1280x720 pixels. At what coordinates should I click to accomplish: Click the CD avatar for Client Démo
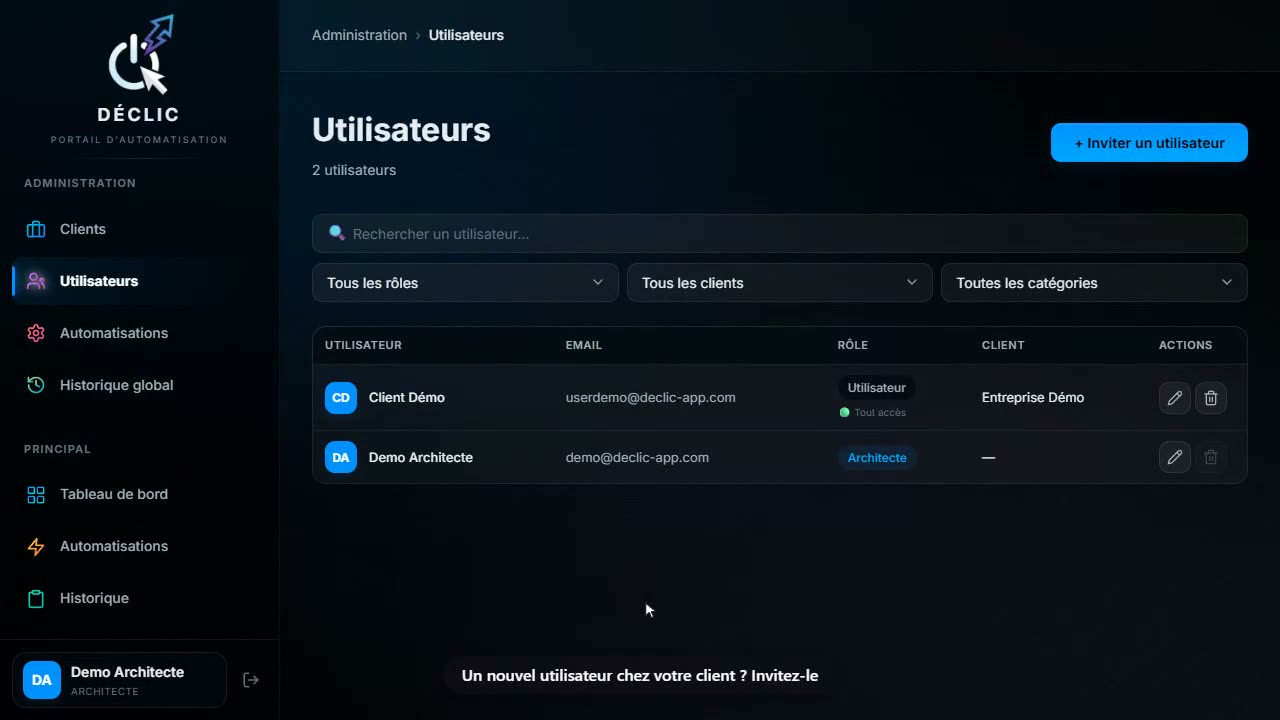click(341, 398)
